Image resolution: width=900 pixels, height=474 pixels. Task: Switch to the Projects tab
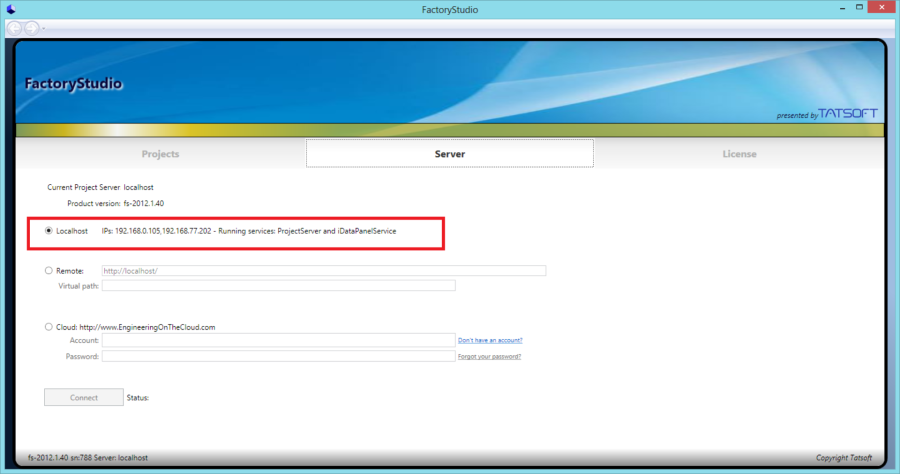pyautogui.click(x=161, y=154)
